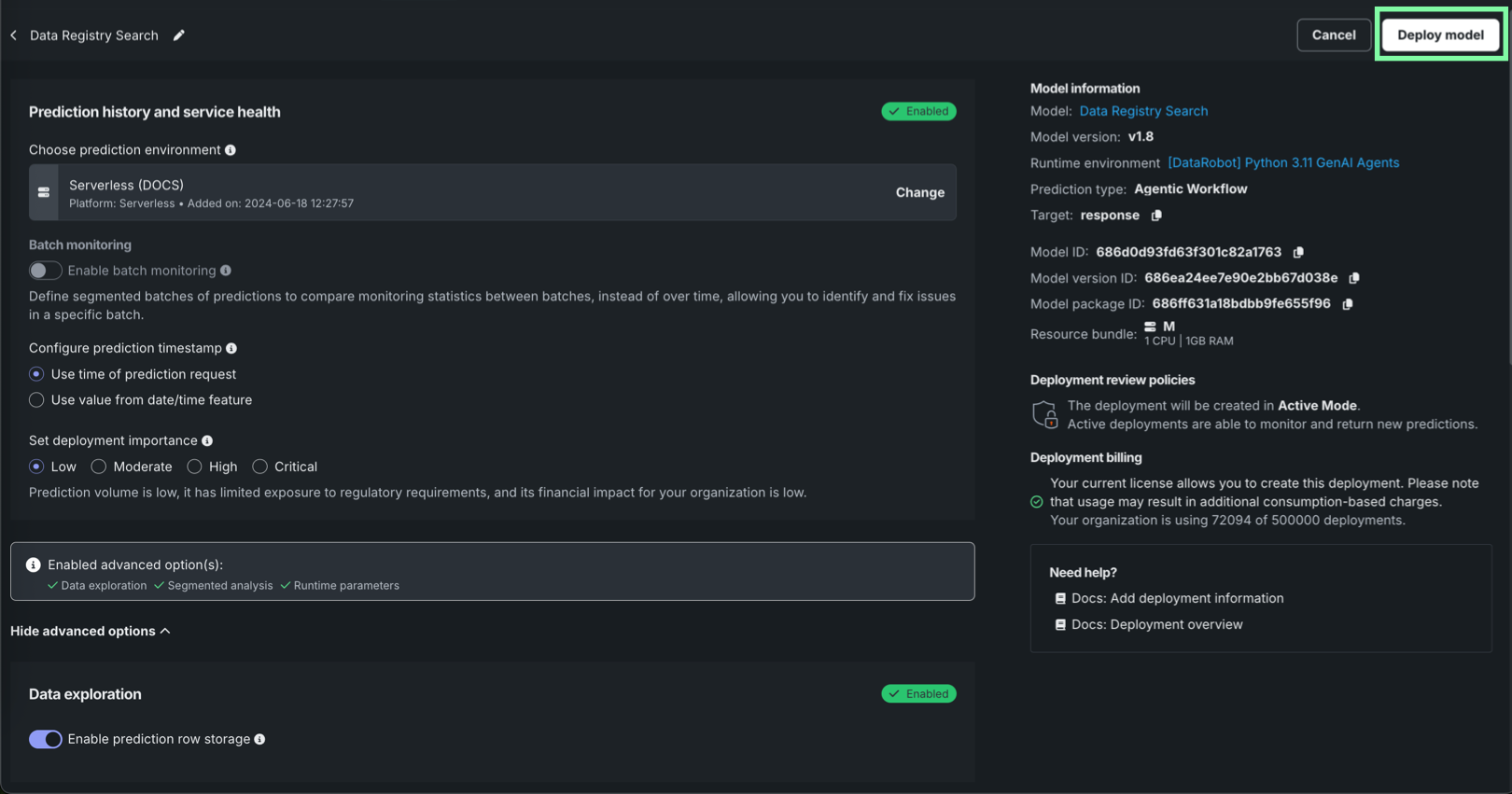Select the Critical deployment importance
The image size is (1512, 794).
click(258, 467)
